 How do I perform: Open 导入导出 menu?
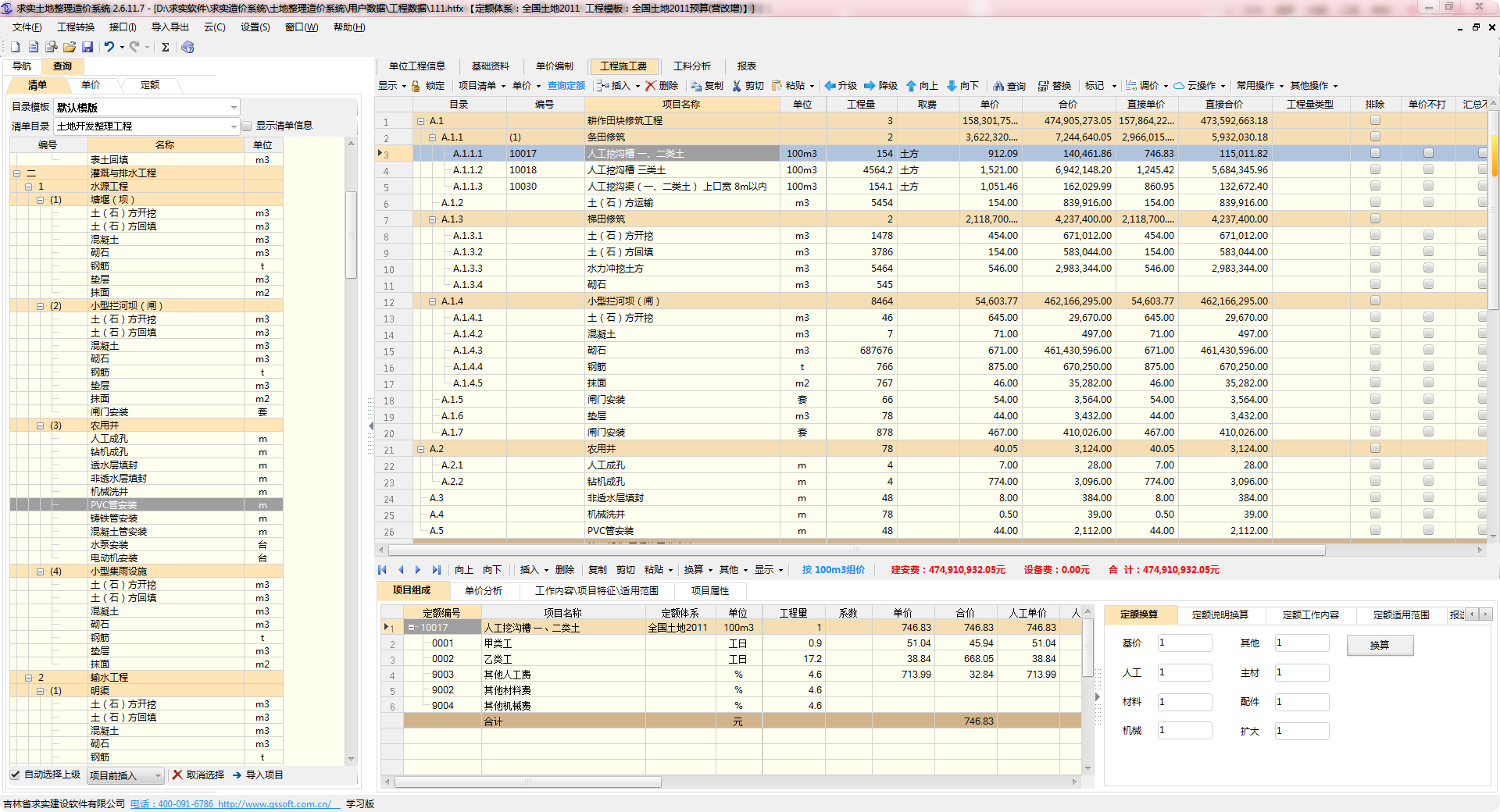coord(170,27)
